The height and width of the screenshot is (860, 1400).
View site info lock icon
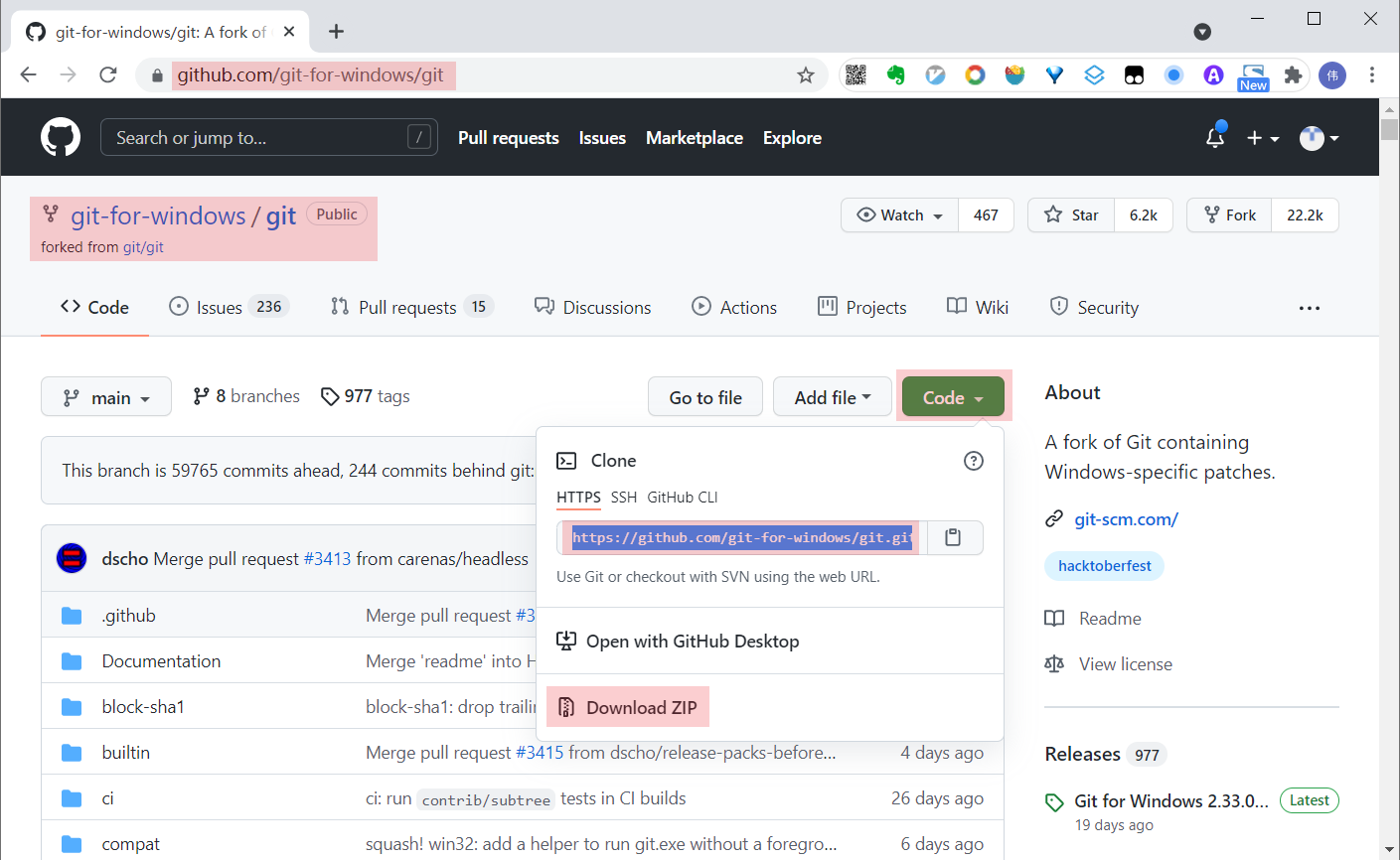tap(156, 75)
